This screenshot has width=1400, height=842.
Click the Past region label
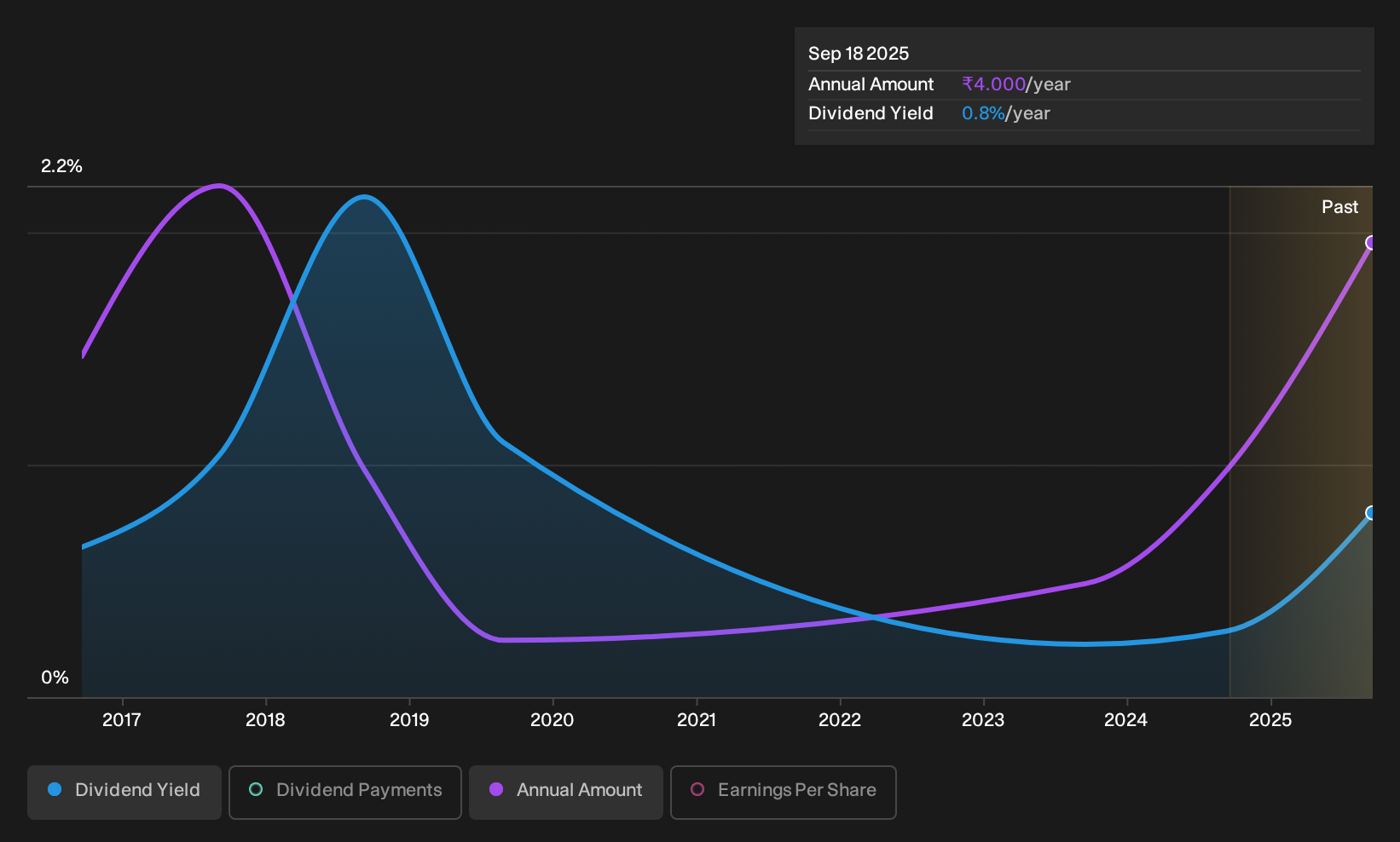(1339, 207)
